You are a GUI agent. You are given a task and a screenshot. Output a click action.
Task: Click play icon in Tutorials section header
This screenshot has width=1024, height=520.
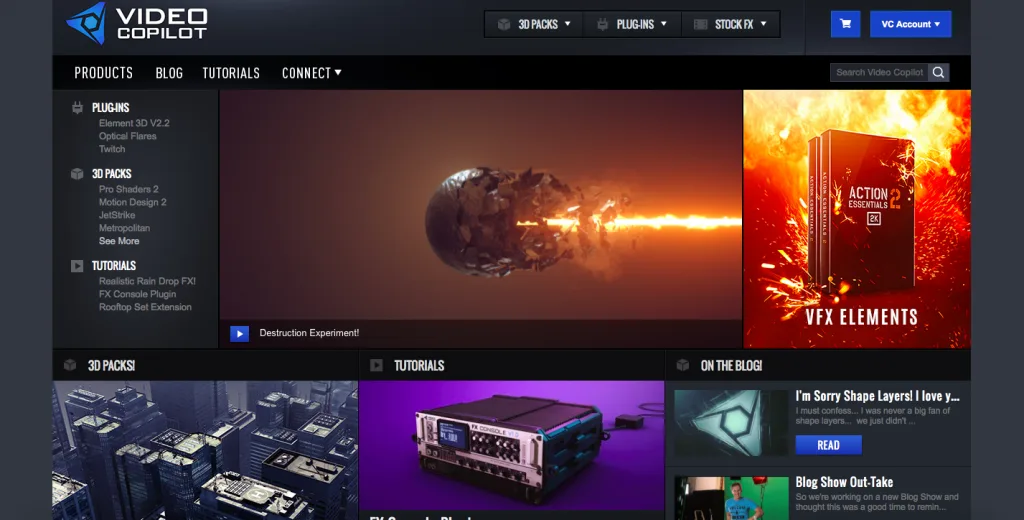pyautogui.click(x=376, y=365)
